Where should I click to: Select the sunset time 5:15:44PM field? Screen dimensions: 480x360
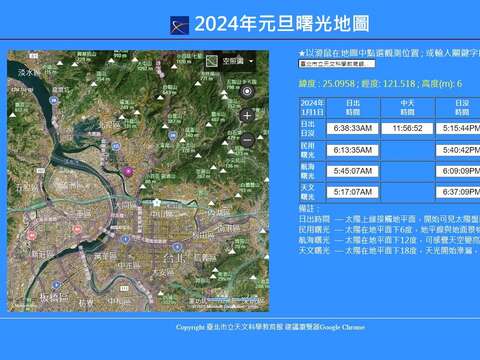pos(458,128)
